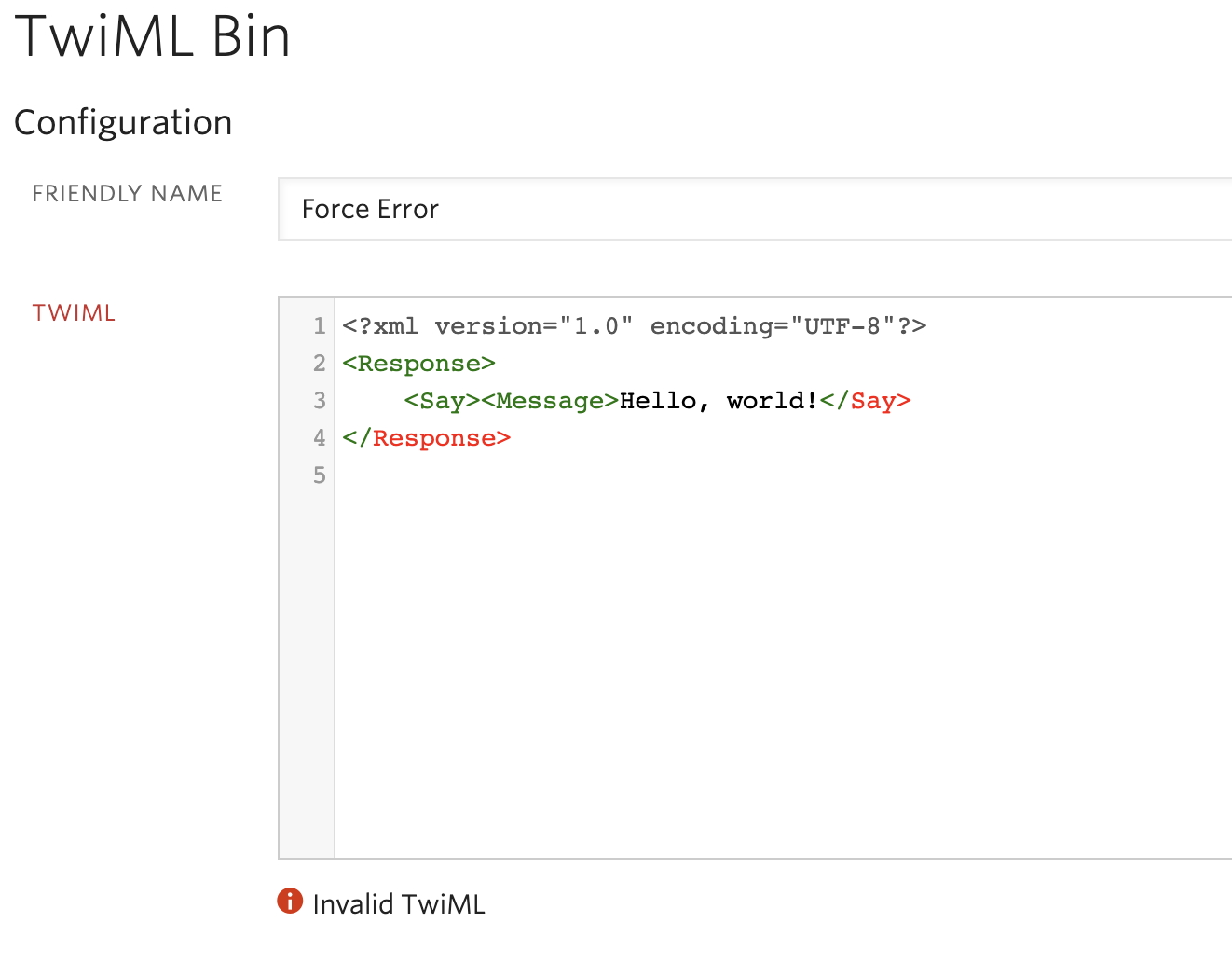This screenshot has height=964, width=1232.
Task: Click the TWIML field label
Action: coord(74,313)
